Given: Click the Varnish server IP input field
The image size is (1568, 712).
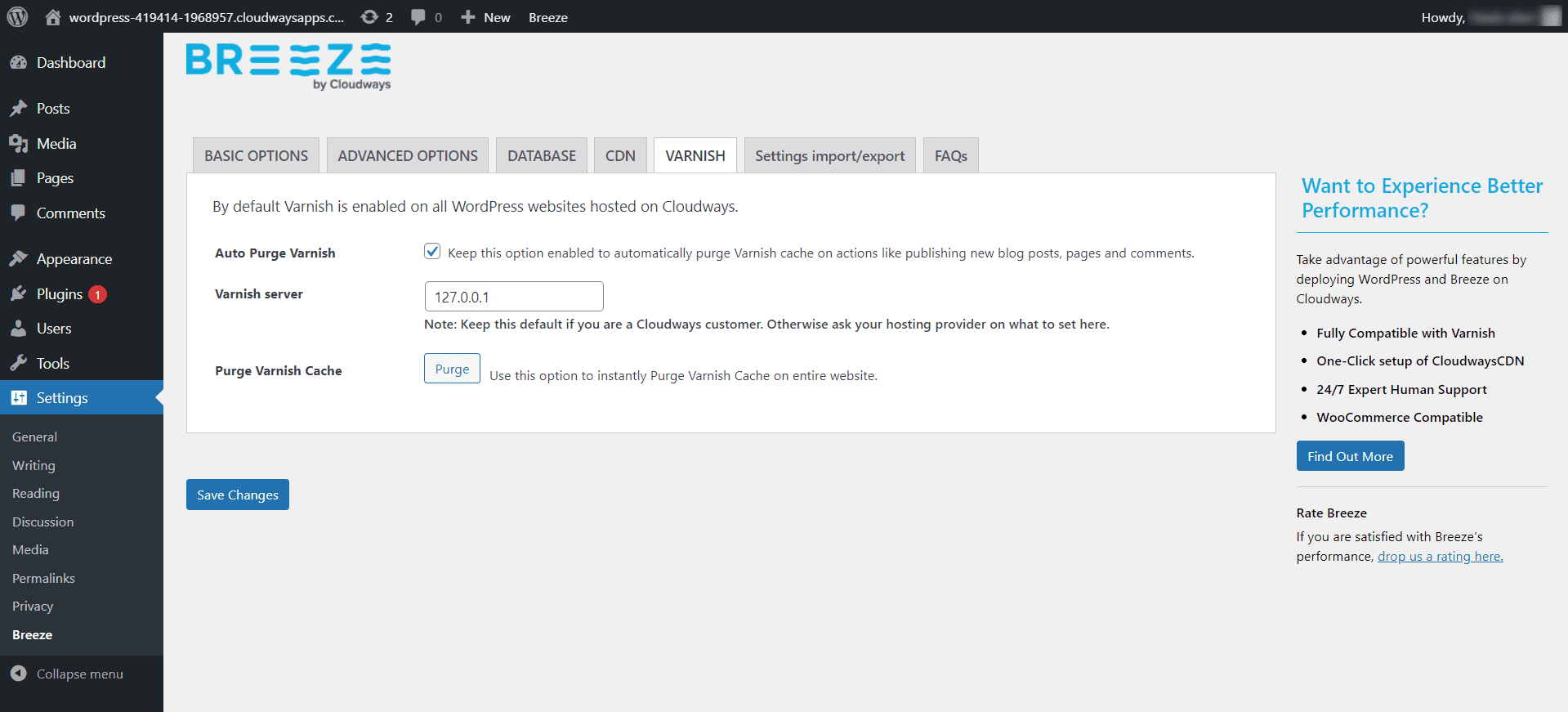Looking at the screenshot, I should [514, 297].
